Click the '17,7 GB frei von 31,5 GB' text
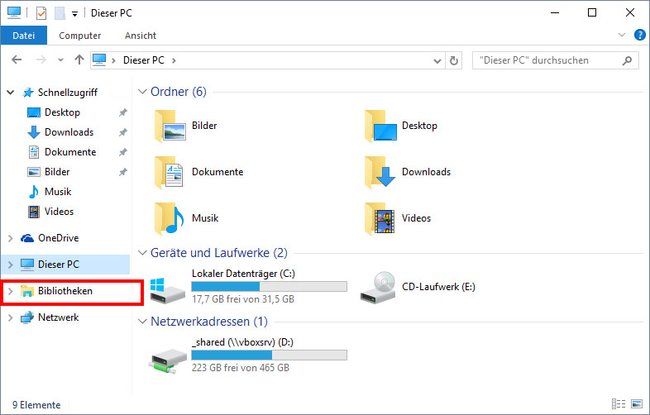This screenshot has width=650, height=415. (x=243, y=299)
